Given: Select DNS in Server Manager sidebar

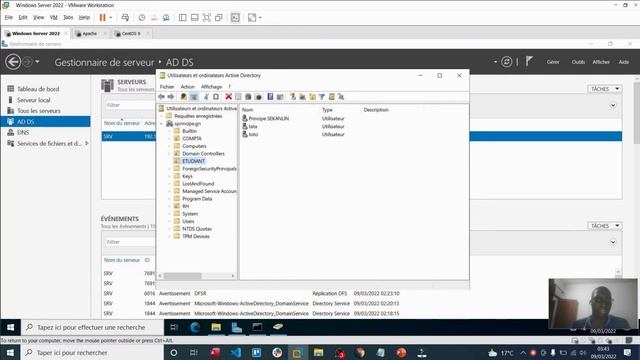Looking at the screenshot, I should click(x=23, y=133).
